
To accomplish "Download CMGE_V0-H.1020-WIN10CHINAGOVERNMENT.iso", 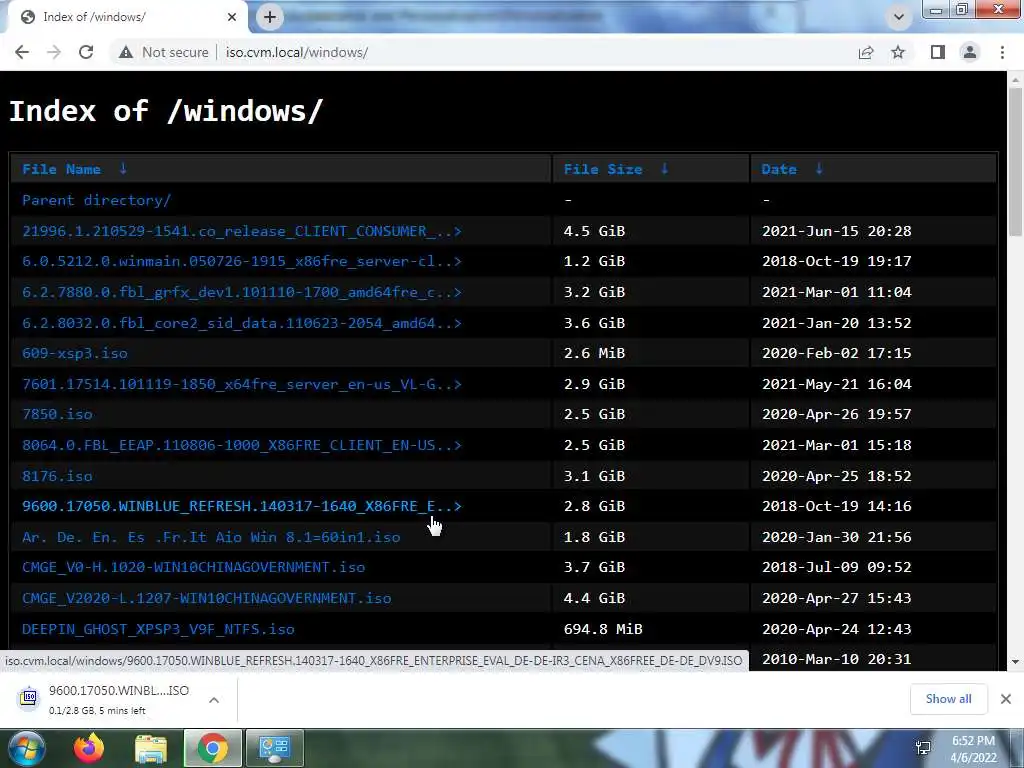I will click(x=193, y=567).
